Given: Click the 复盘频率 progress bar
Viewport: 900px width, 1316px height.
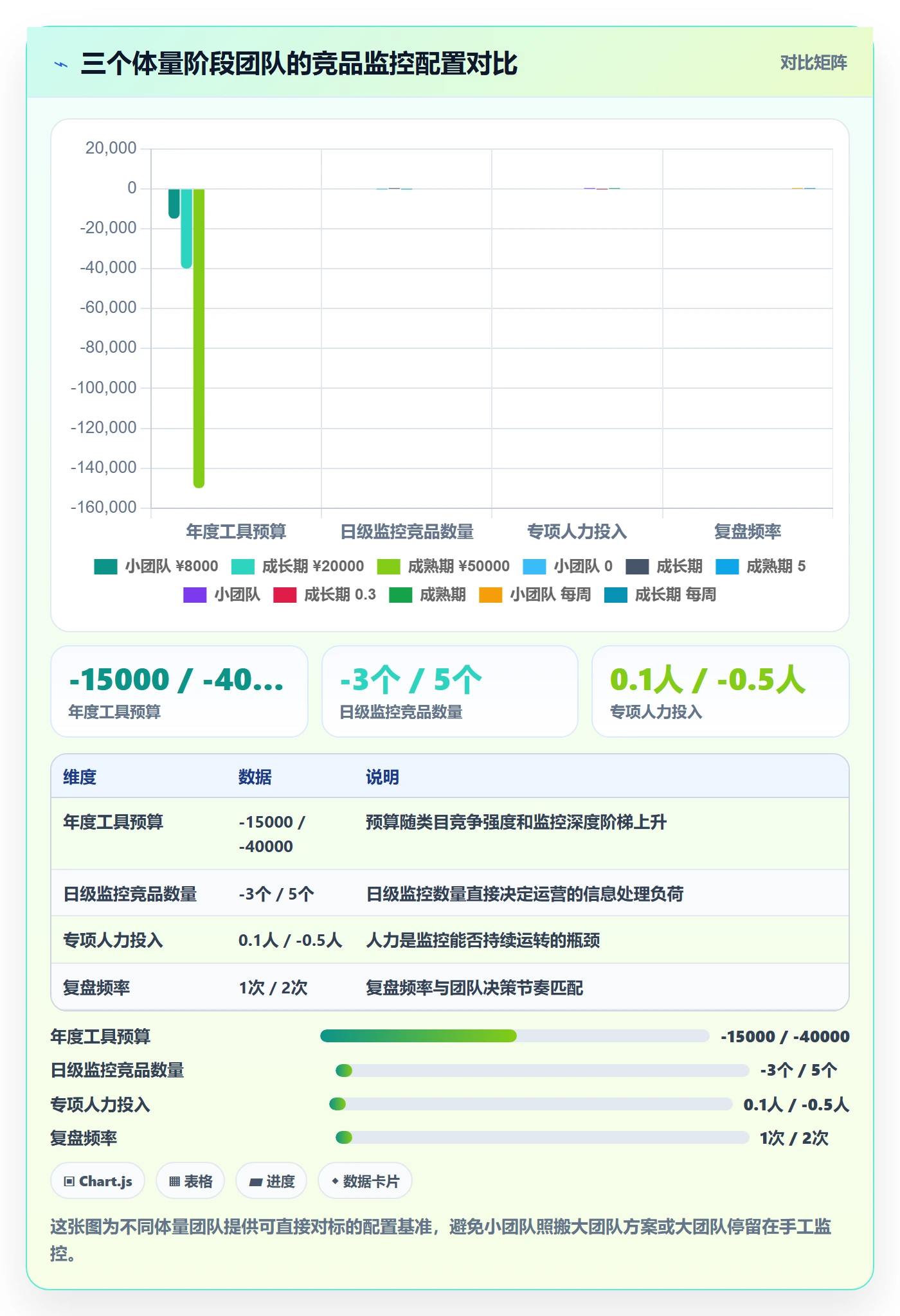Looking at the screenshot, I should click(x=542, y=1138).
